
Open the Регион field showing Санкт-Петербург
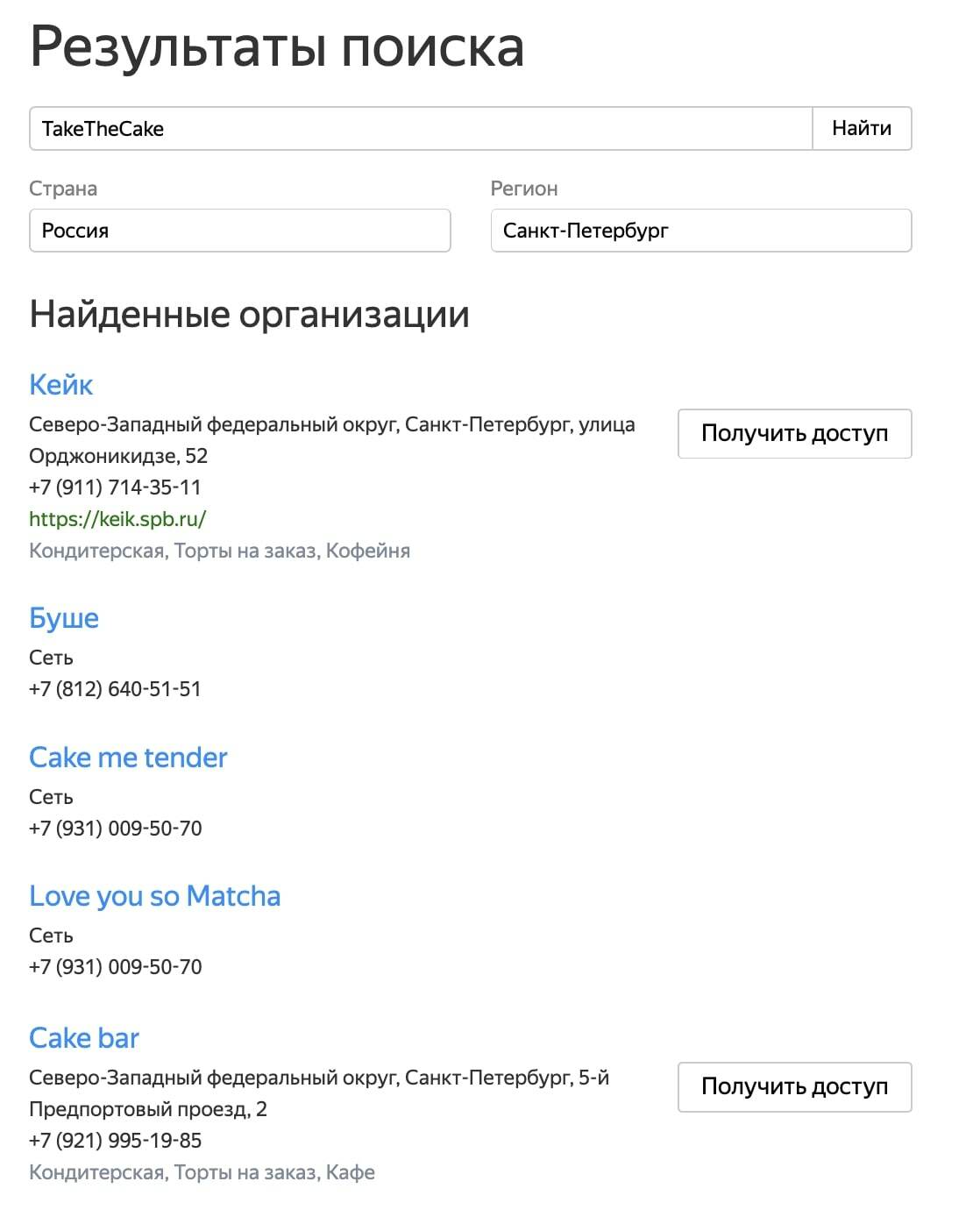click(701, 231)
